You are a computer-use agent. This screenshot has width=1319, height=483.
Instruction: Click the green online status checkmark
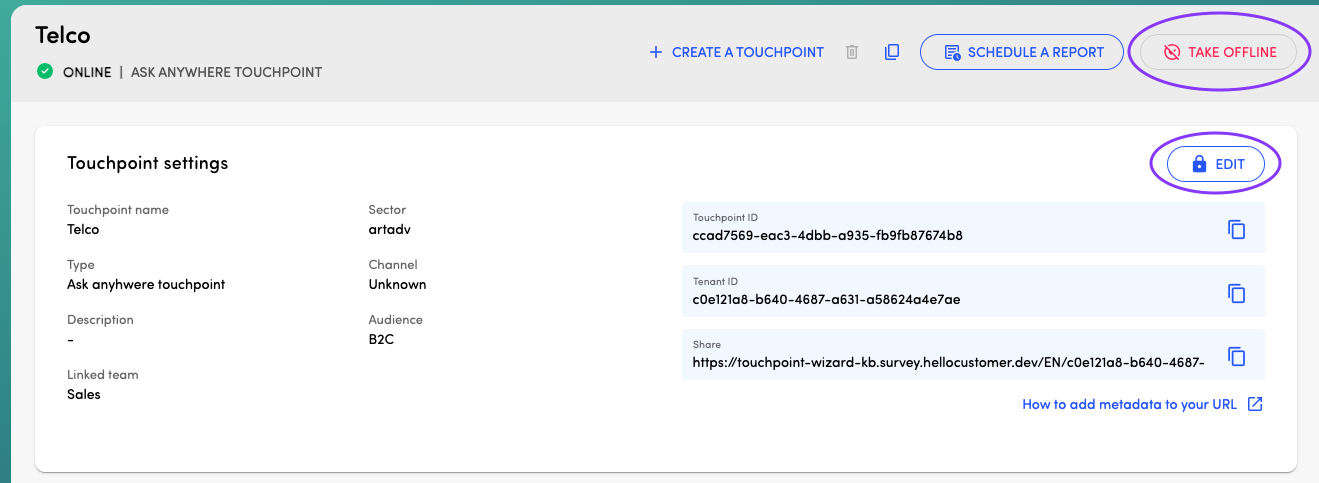(45, 72)
